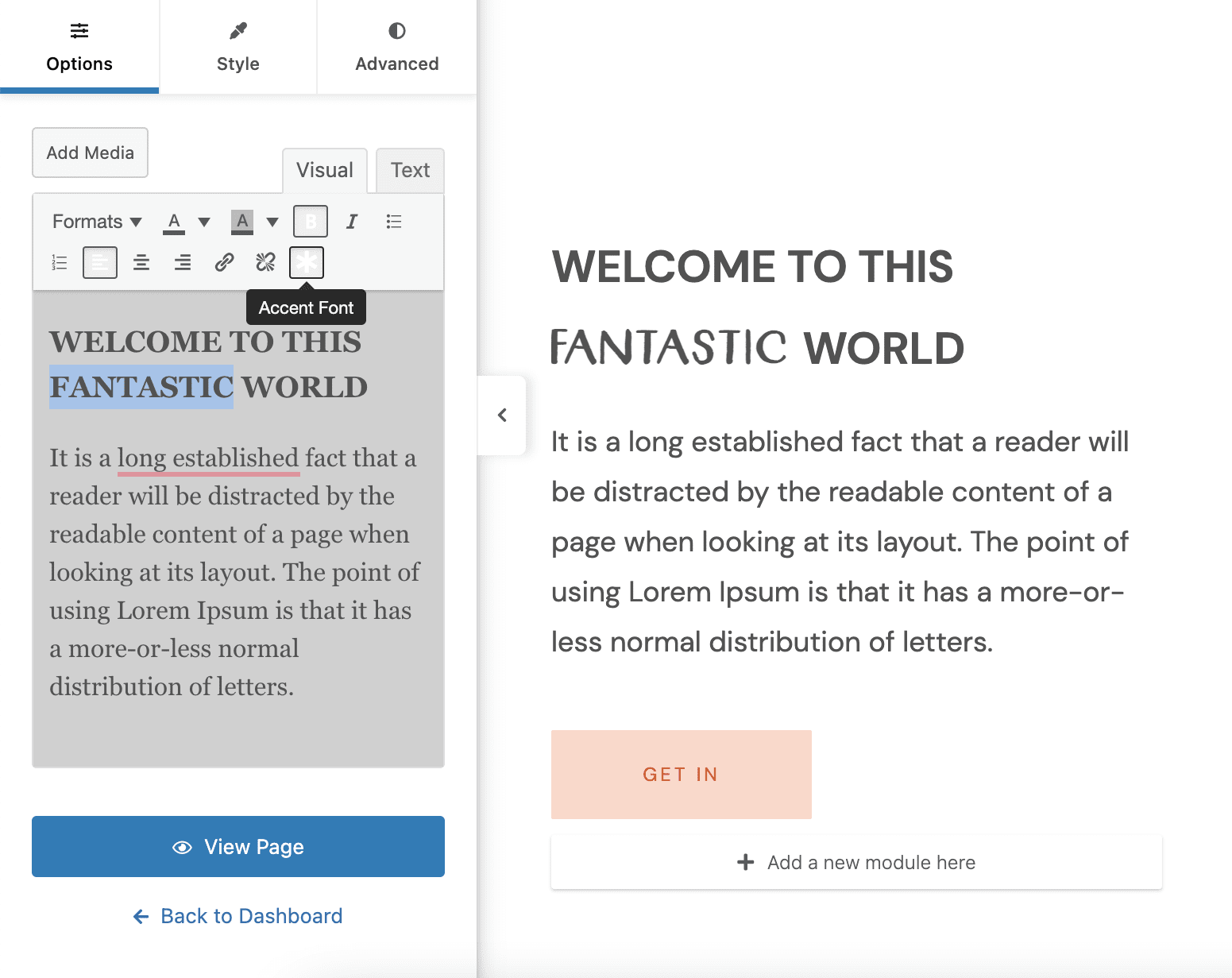
Task: Click the GET IN button in preview
Action: (682, 775)
